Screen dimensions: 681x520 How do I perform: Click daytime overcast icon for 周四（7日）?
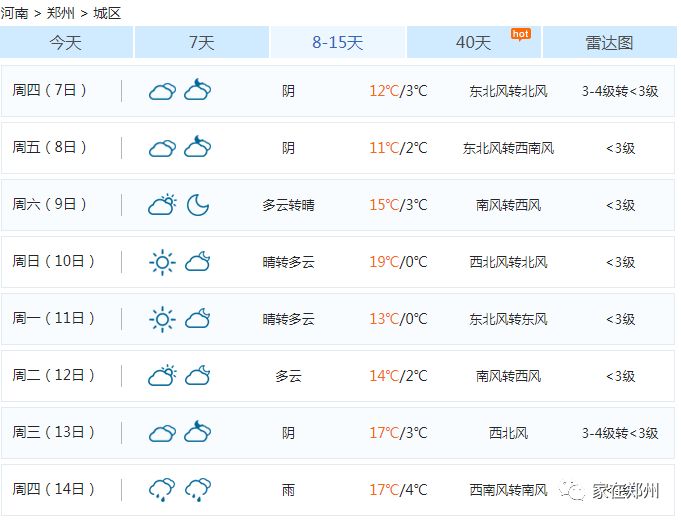point(162,91)
